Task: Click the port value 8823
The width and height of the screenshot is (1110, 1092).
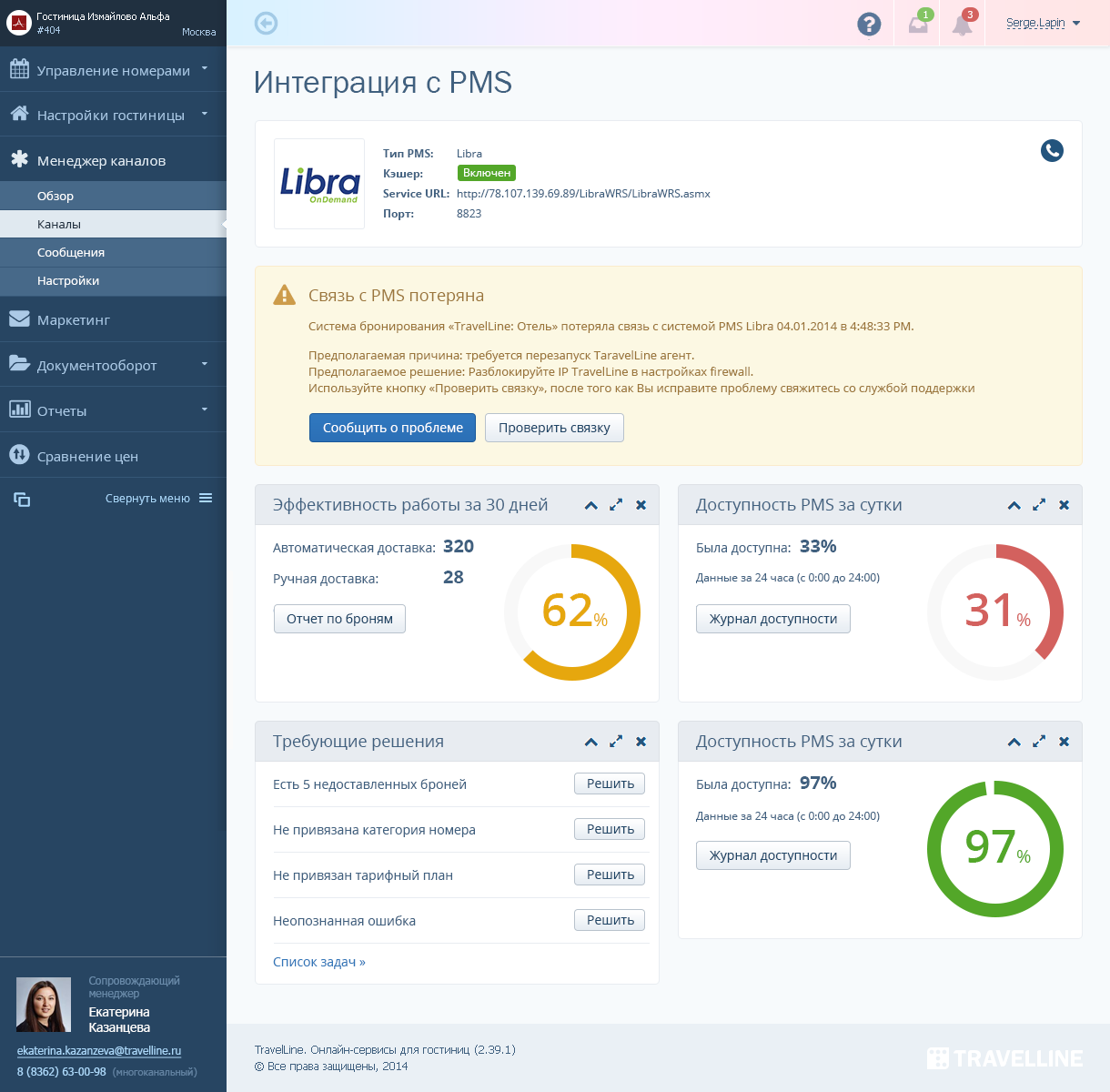Action: [x=469, y=214]
